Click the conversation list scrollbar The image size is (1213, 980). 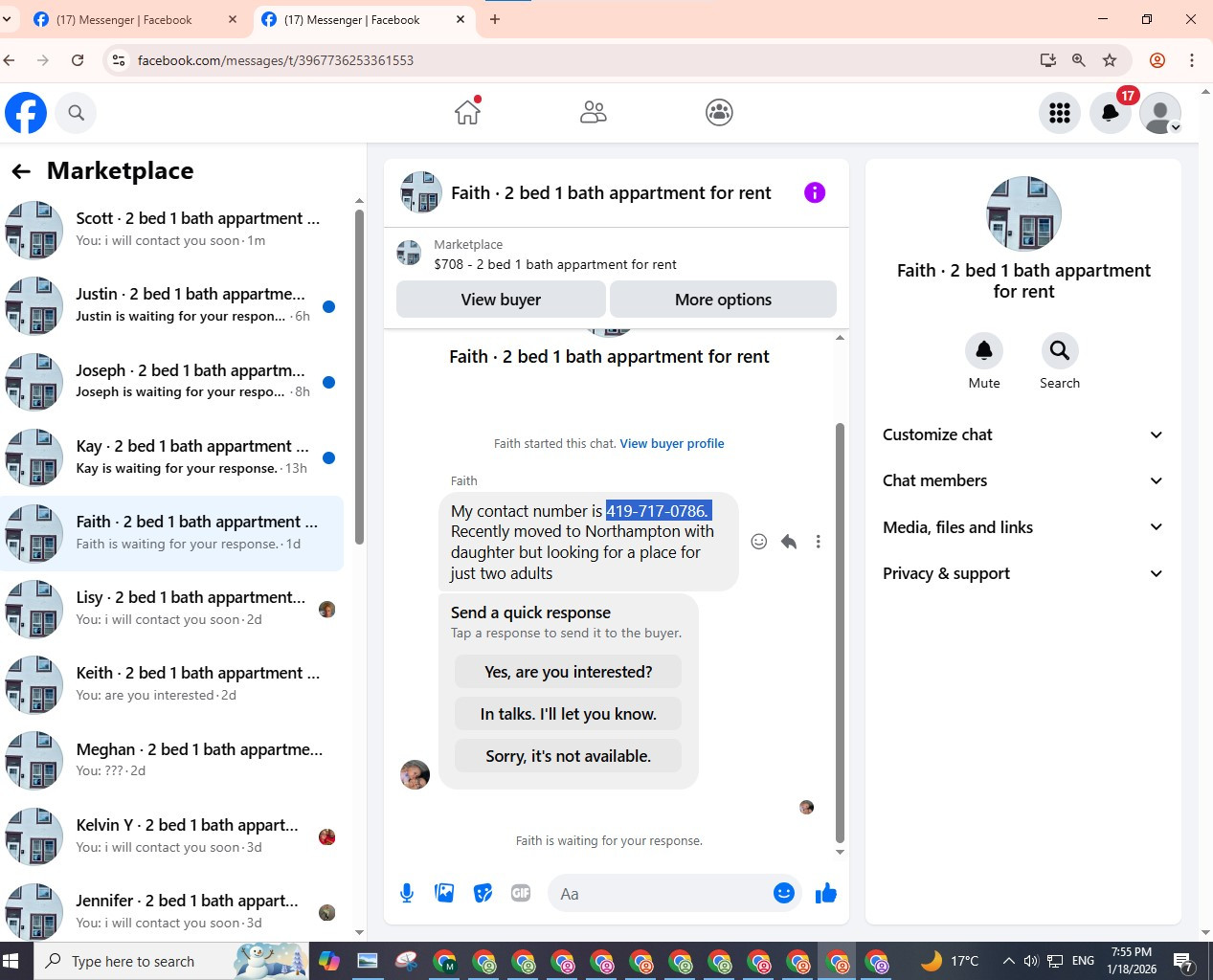359,376
